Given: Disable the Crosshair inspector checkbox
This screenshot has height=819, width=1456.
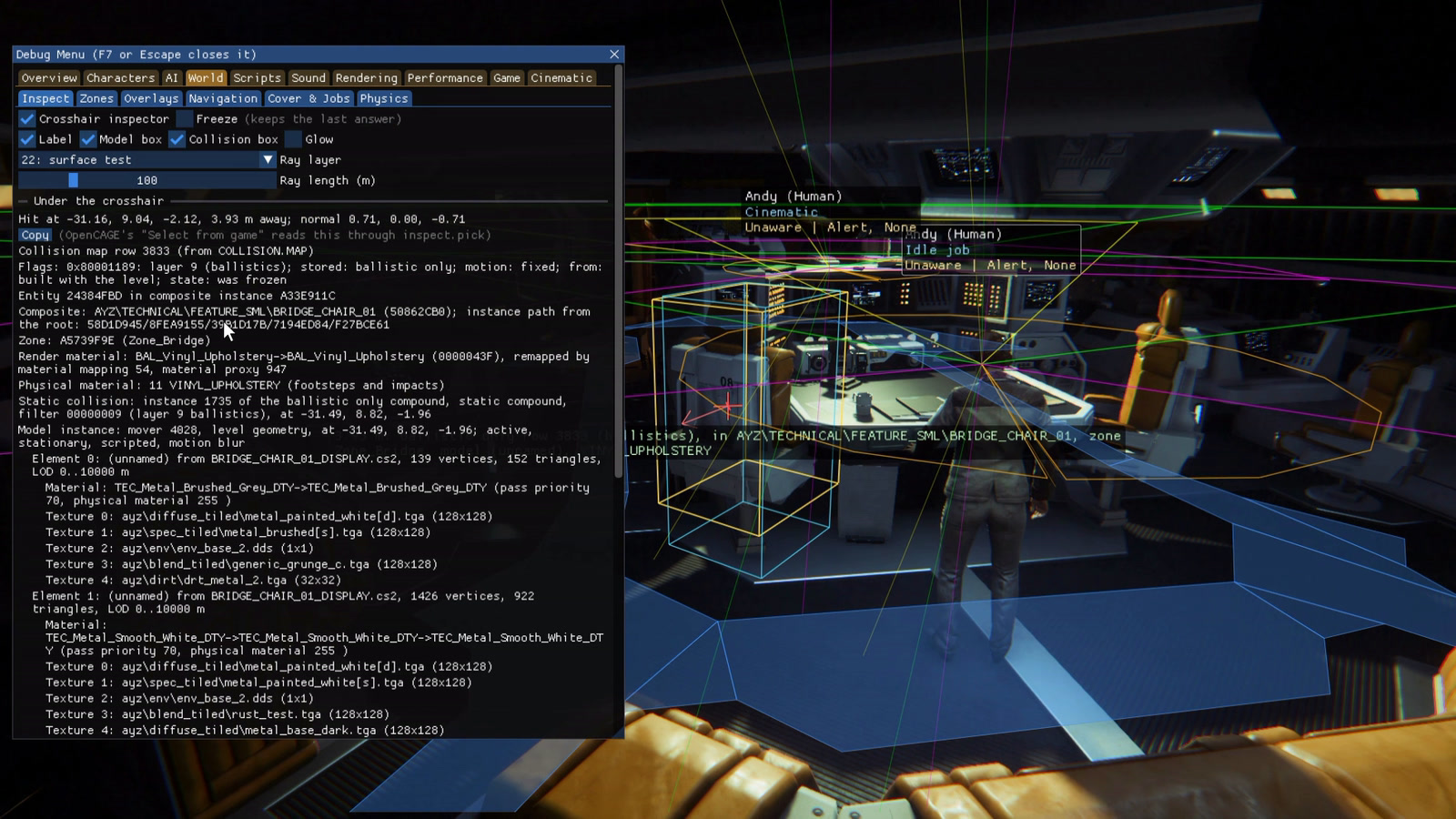Looking at the screenshot, I should pos(27,119).
